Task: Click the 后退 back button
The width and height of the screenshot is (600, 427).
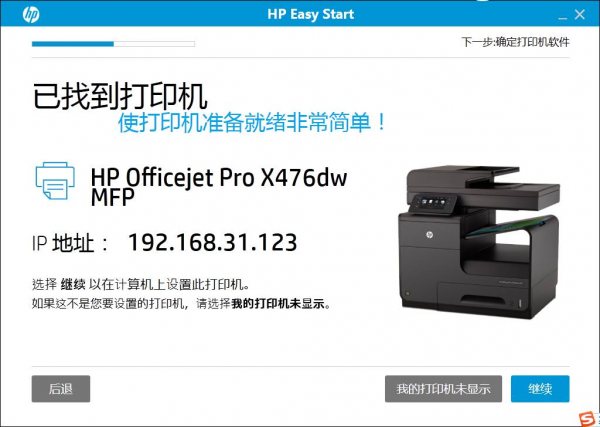Action: point(61,389)
